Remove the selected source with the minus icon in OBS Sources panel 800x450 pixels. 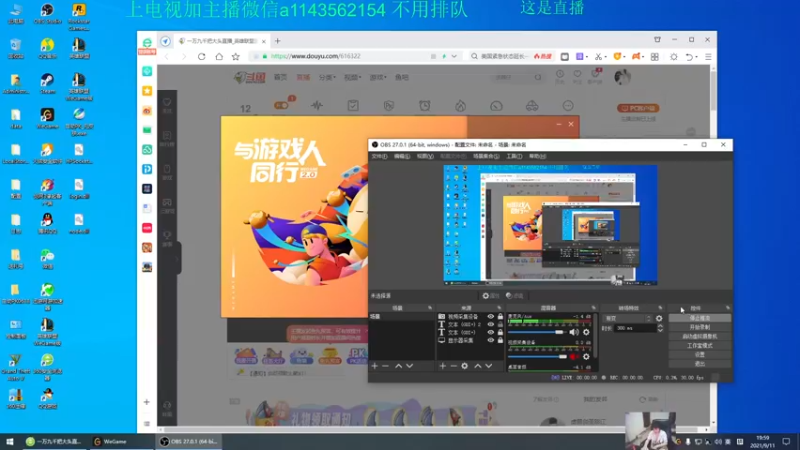coord(453,366)
